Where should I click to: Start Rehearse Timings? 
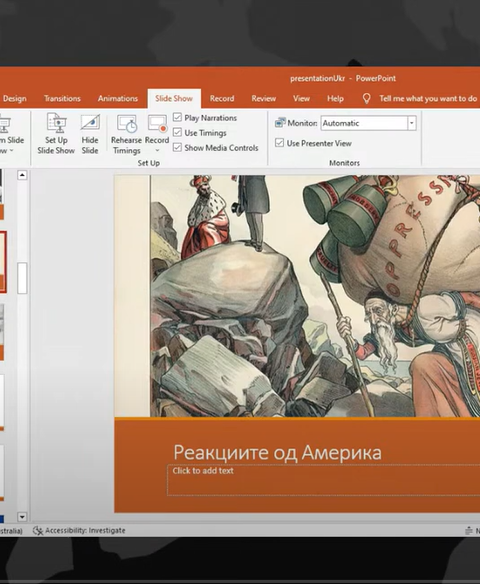point(126,134)
